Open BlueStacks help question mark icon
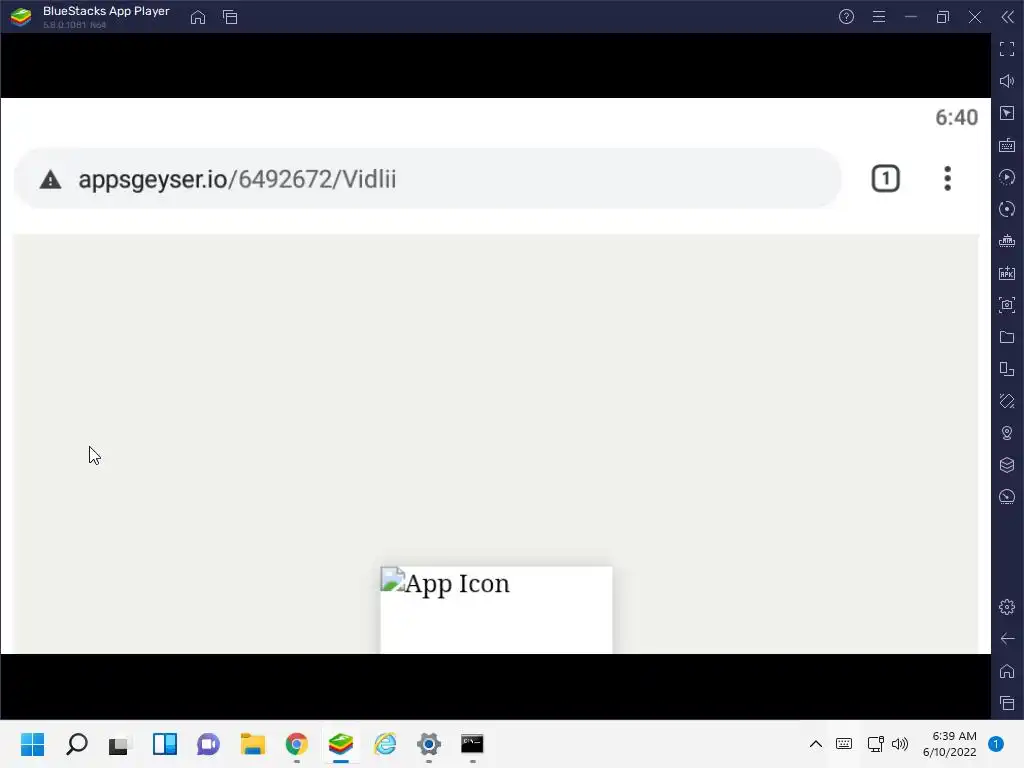Viewport: 1024px width, 768px height. 846,17
